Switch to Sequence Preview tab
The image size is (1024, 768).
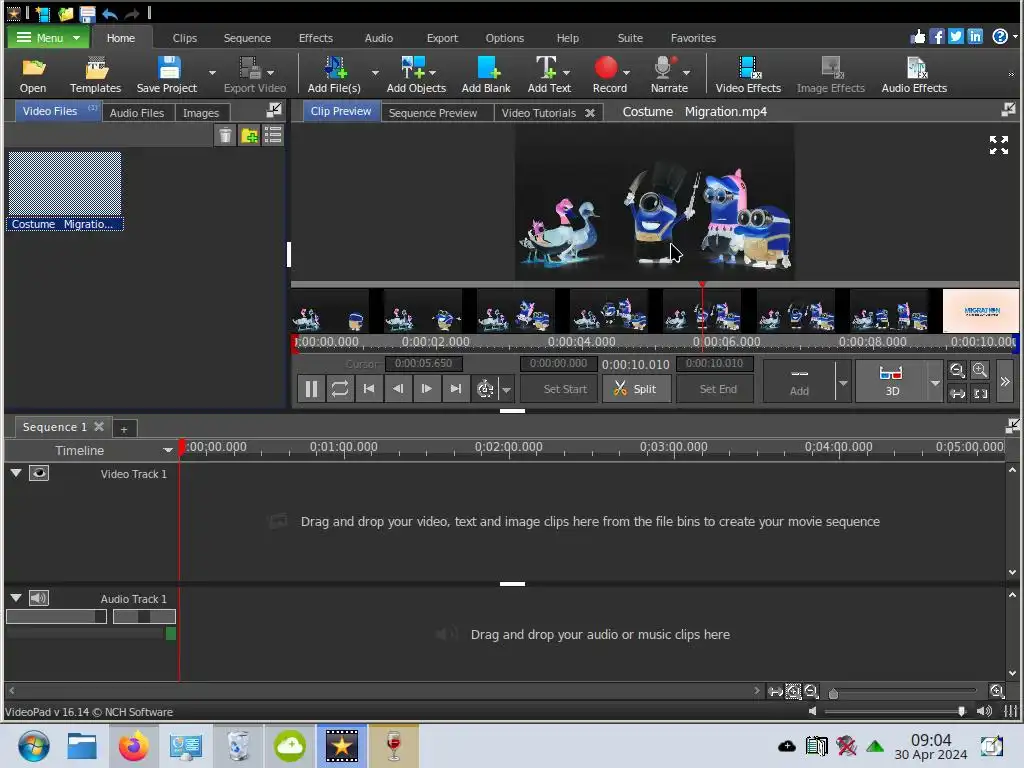pos(432,112)
